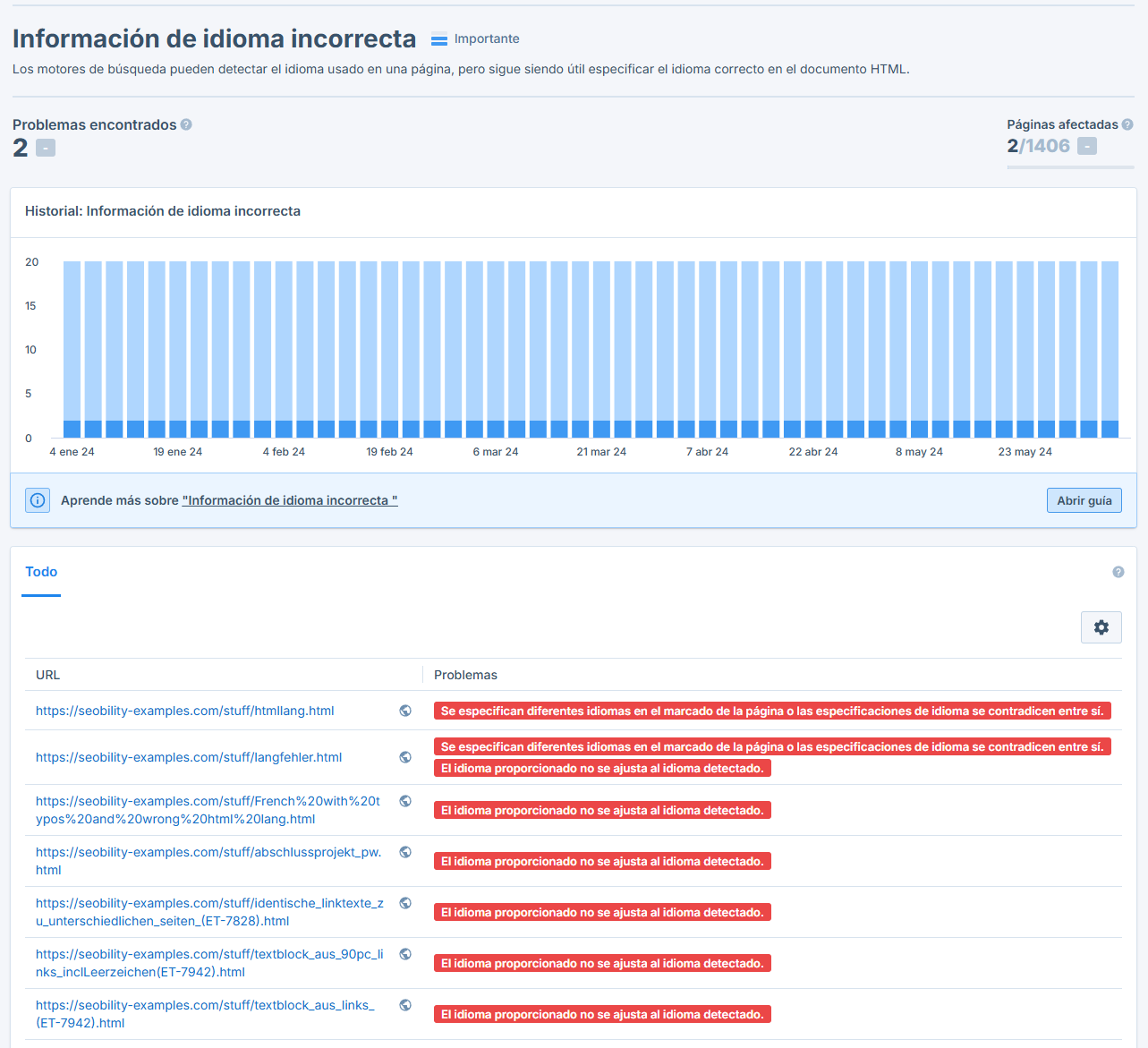This screenshot has height=1048, width=1148.
Task: Click the globe icon next to langfehler.html
Action: (405, 756)
